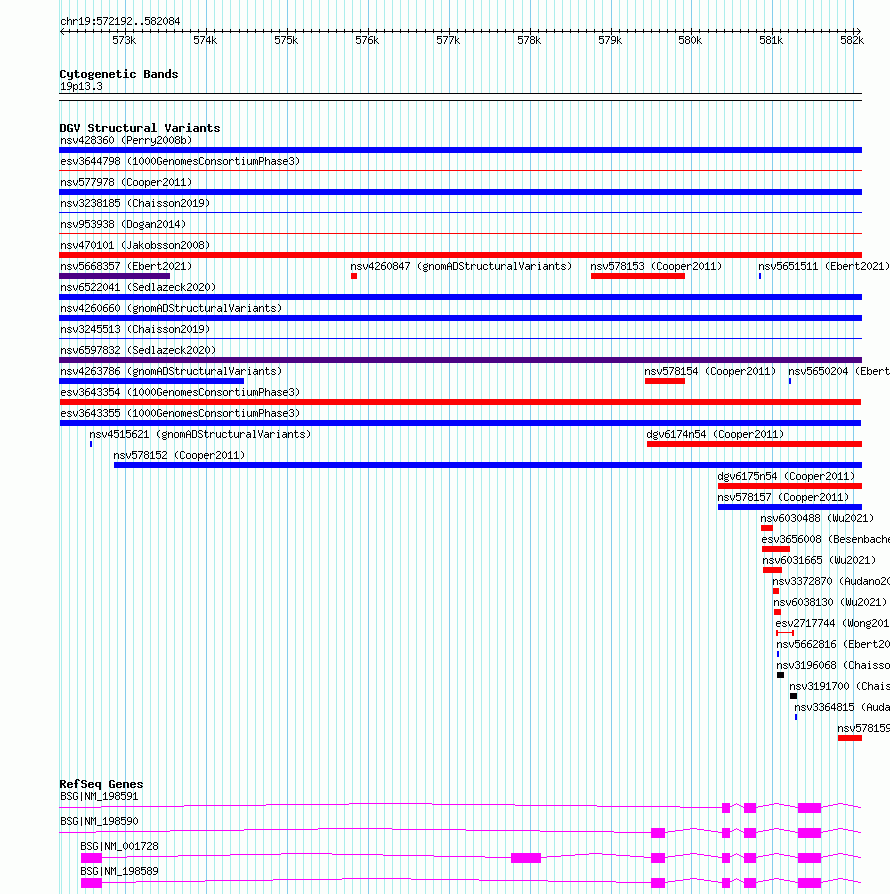Click the 580k ruler tick label
This screenshot has width=890, height=894.
coord(690,41)
